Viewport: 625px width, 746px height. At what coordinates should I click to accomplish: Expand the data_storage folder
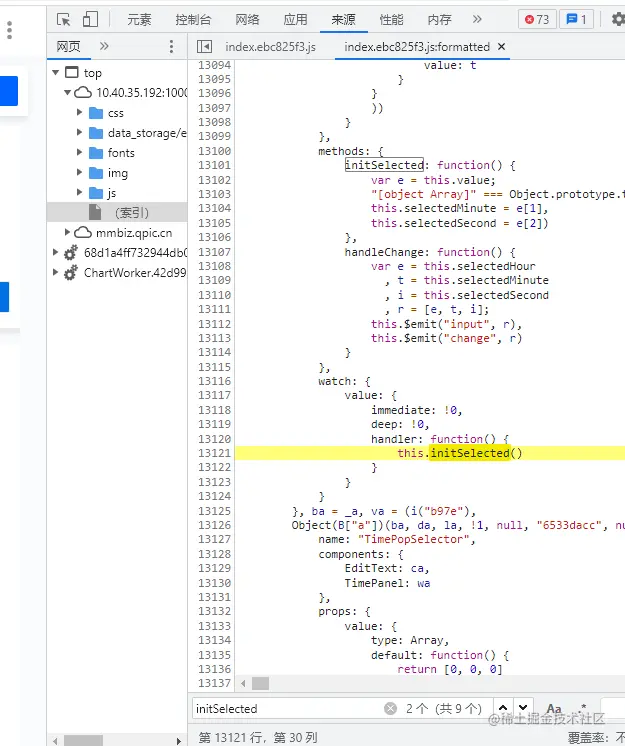click(79, 132)
